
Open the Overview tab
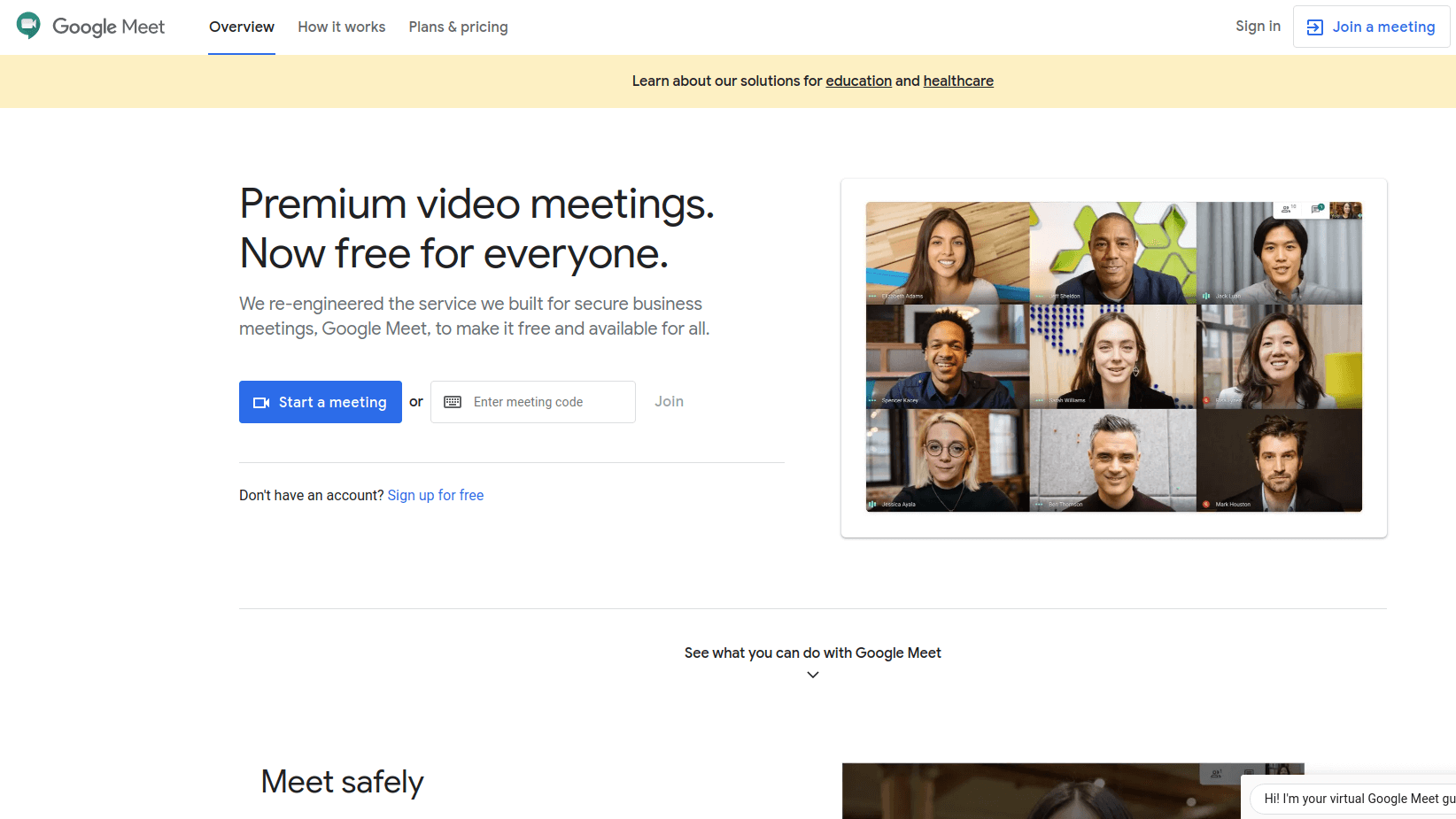(242, 27)
